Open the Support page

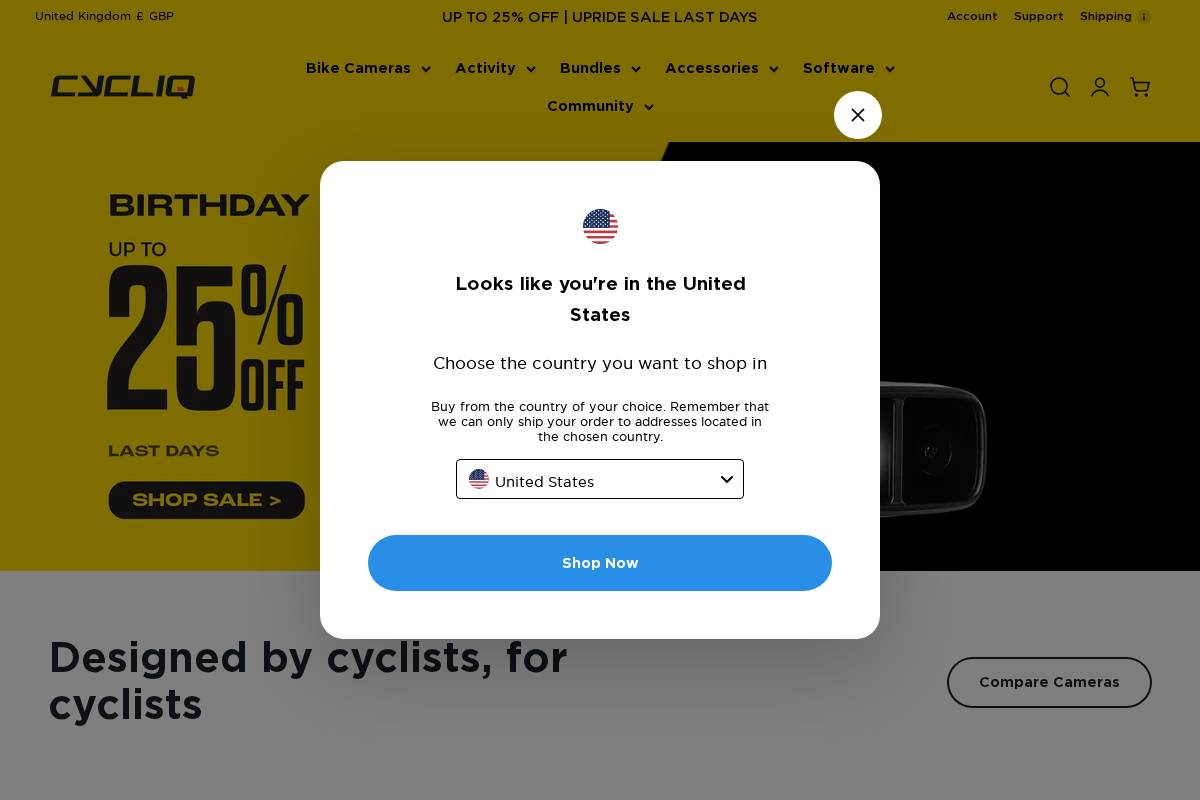click(x=1038, y=16)
